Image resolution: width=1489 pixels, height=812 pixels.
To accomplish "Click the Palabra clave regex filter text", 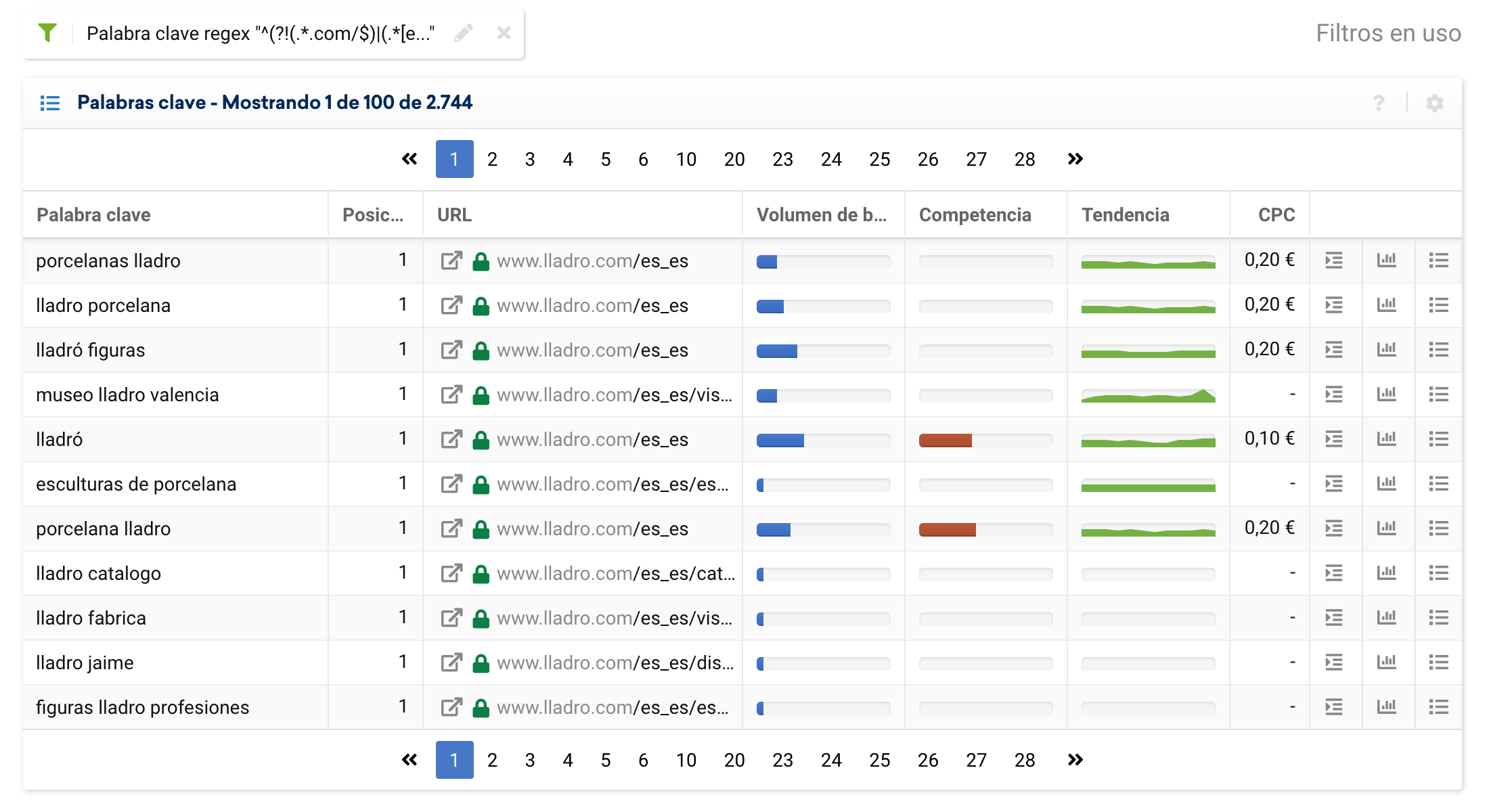I will (261, 33).
